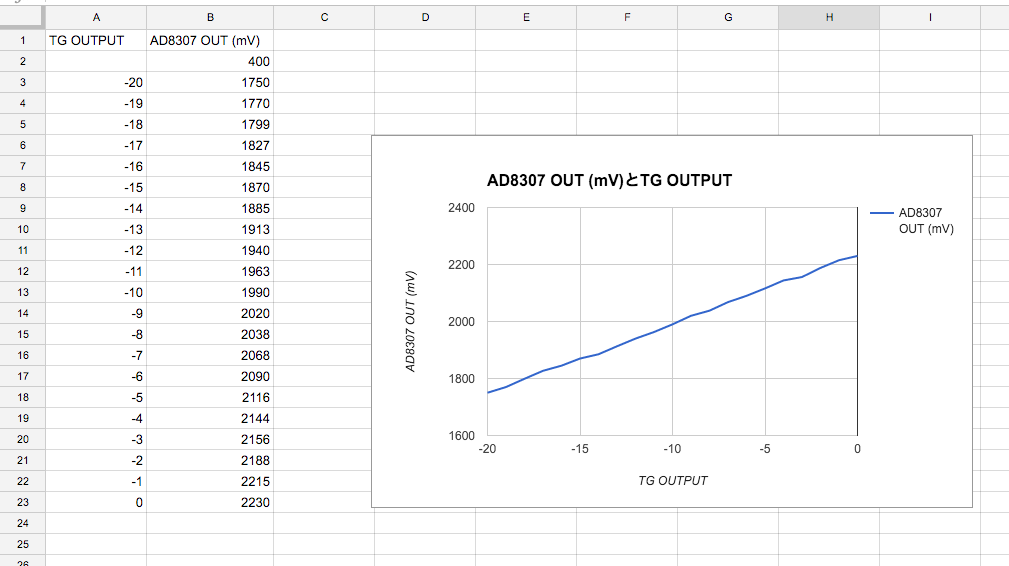Select the cell containing 2230
The height and width of the screenshot is (566, 1009).
210,502
